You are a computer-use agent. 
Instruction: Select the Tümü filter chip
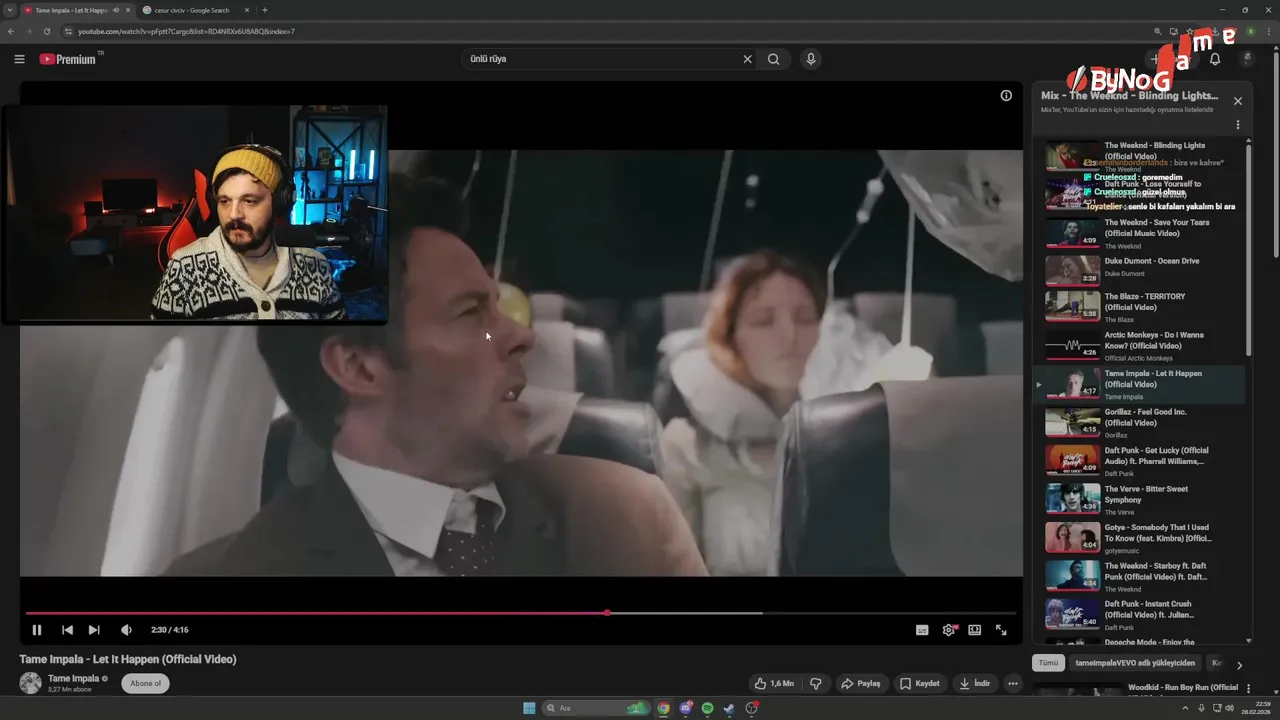(x=1048, y=663)
